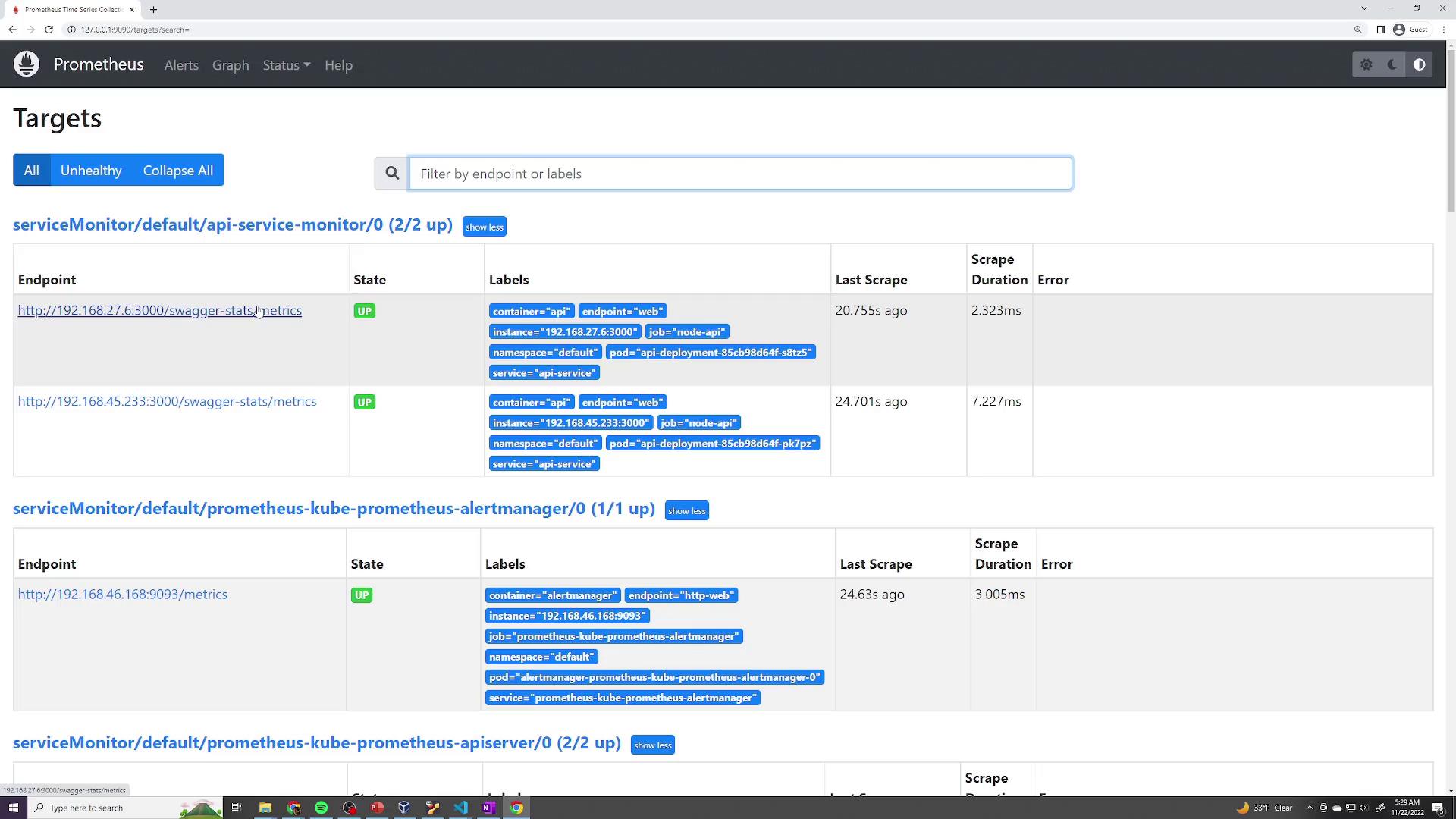Open the Graph page
Image resolution: width=1456 pixels, height=819 pixels.
231,65
